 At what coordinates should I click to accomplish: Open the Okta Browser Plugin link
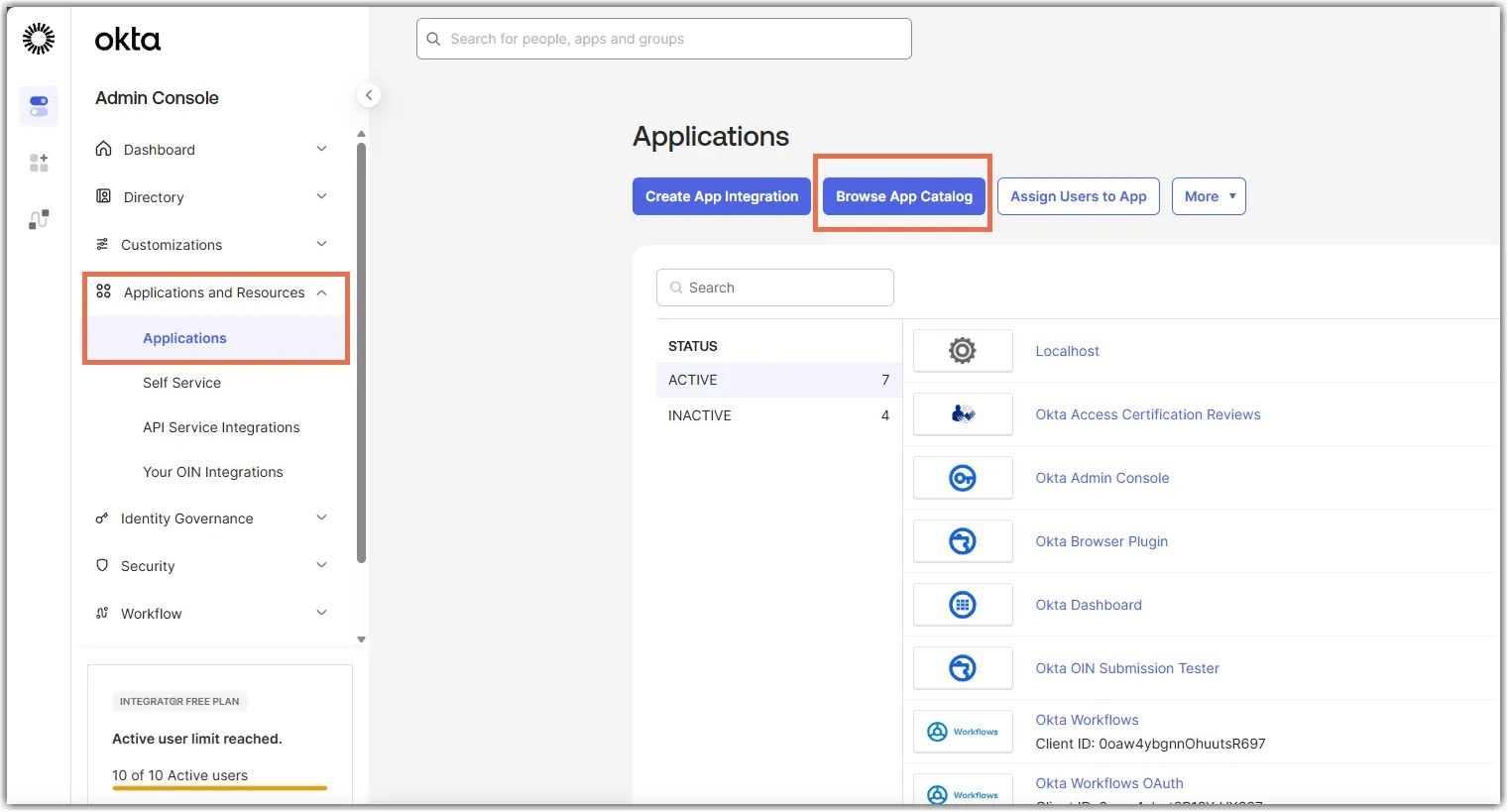(1102, 541)
